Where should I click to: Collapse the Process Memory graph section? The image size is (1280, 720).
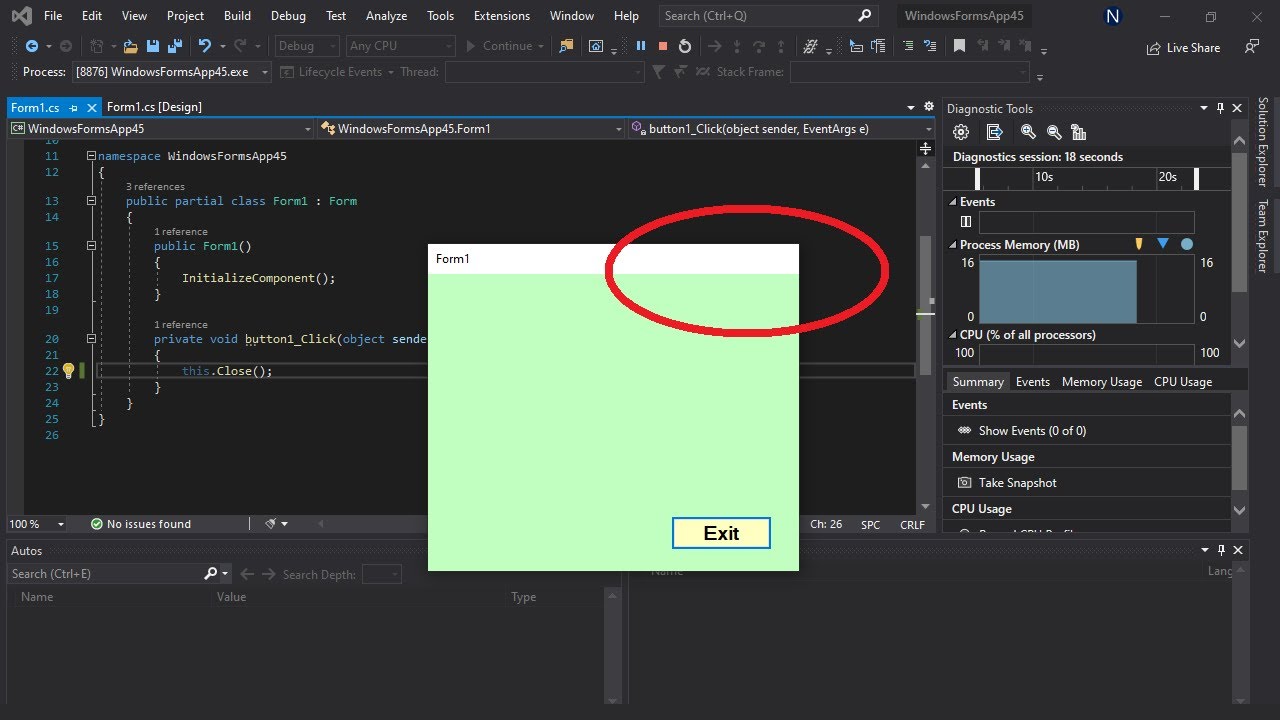[952, 245]
